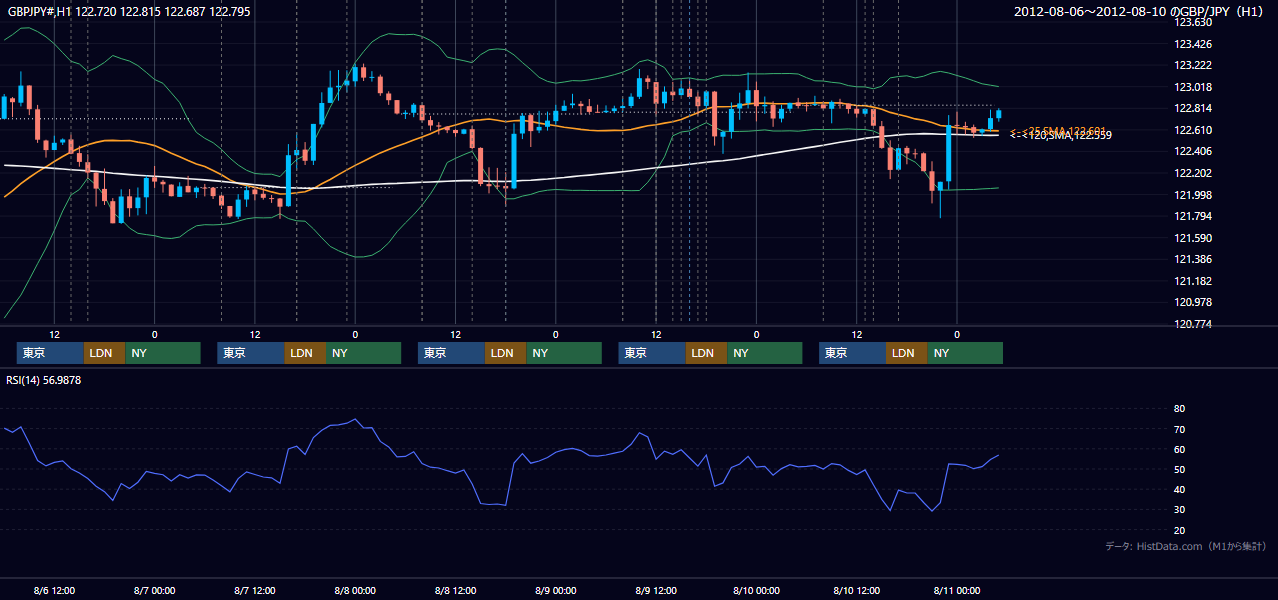
Task: Select the 8/6 12:00 time axis label
Action: coord(54,591)
